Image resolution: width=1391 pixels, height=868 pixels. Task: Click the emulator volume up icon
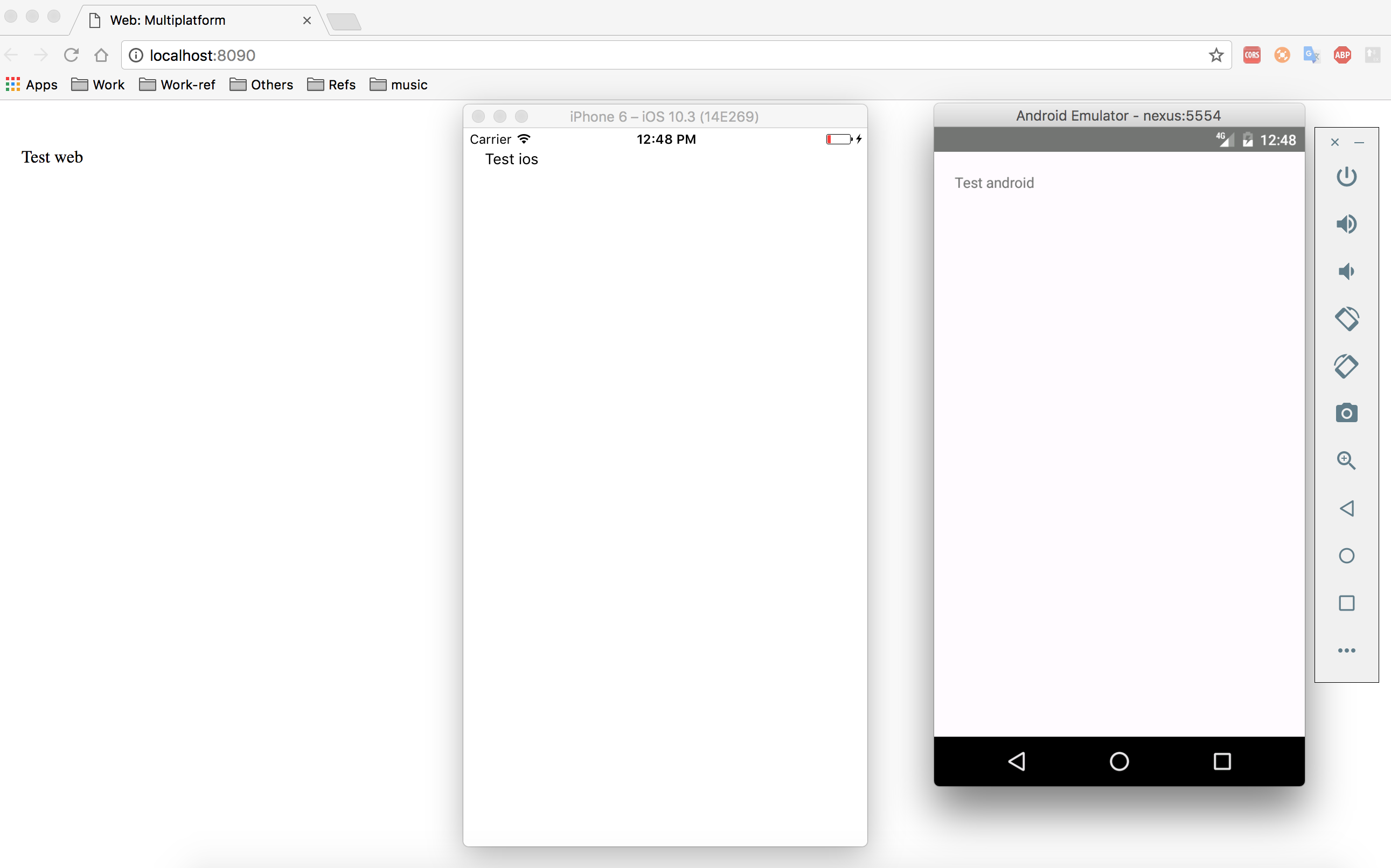point(1346,224)
